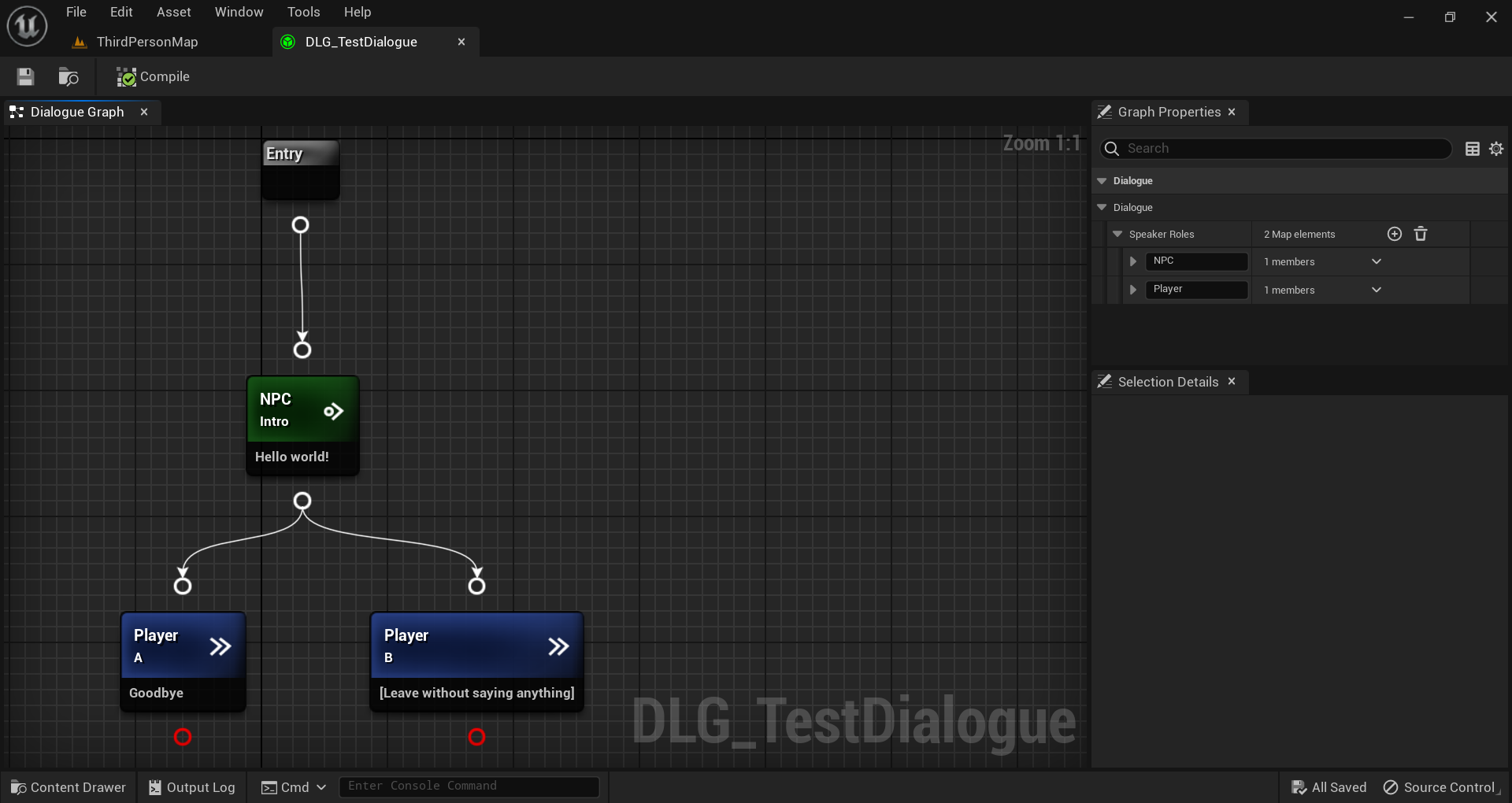1512x803 pixels.
Task: Open the Window menu
Action: [239, 12]
